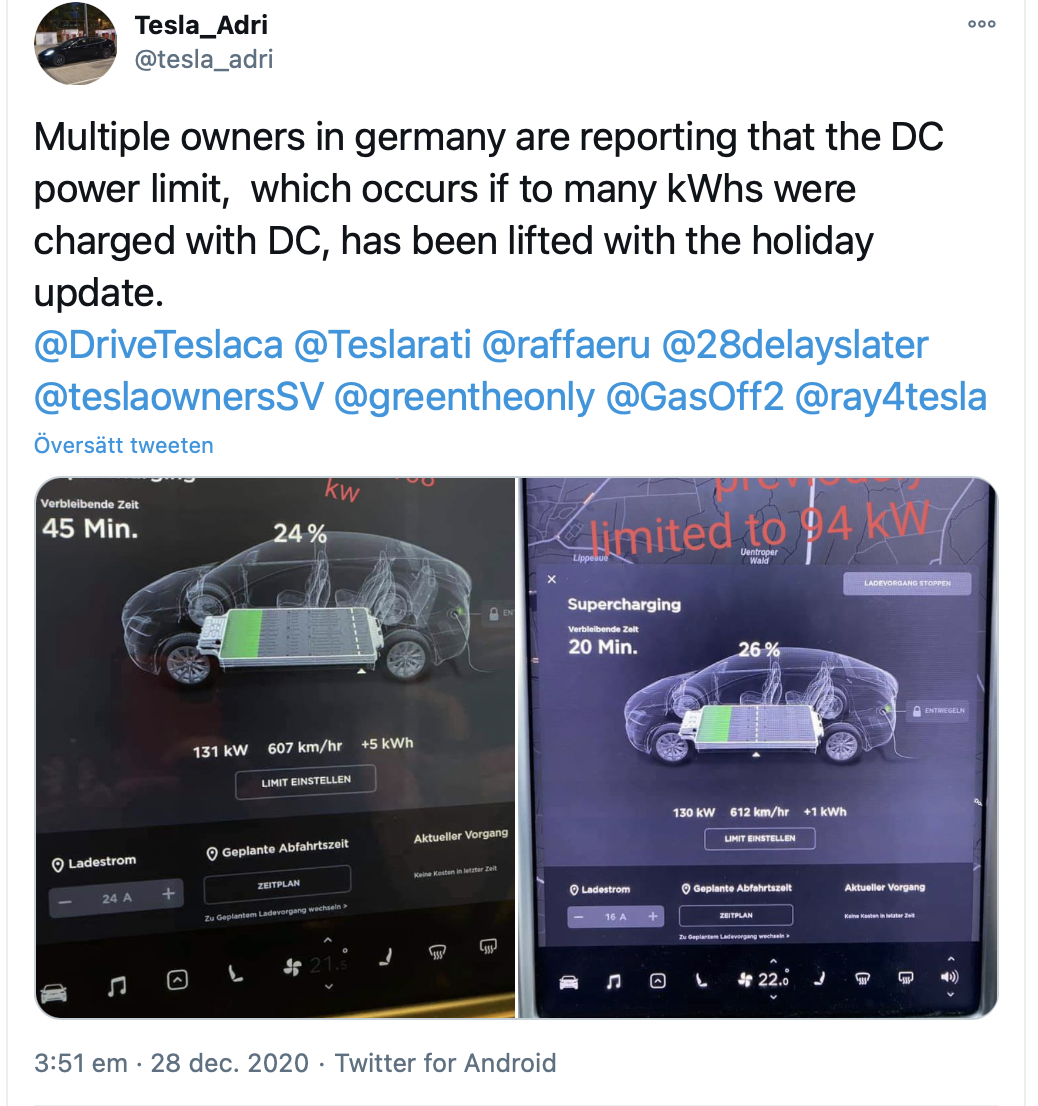This screenshot has width=1038, height=1106.
Task: Tap the car icon in right photo
Action: (x=568, y=982)
